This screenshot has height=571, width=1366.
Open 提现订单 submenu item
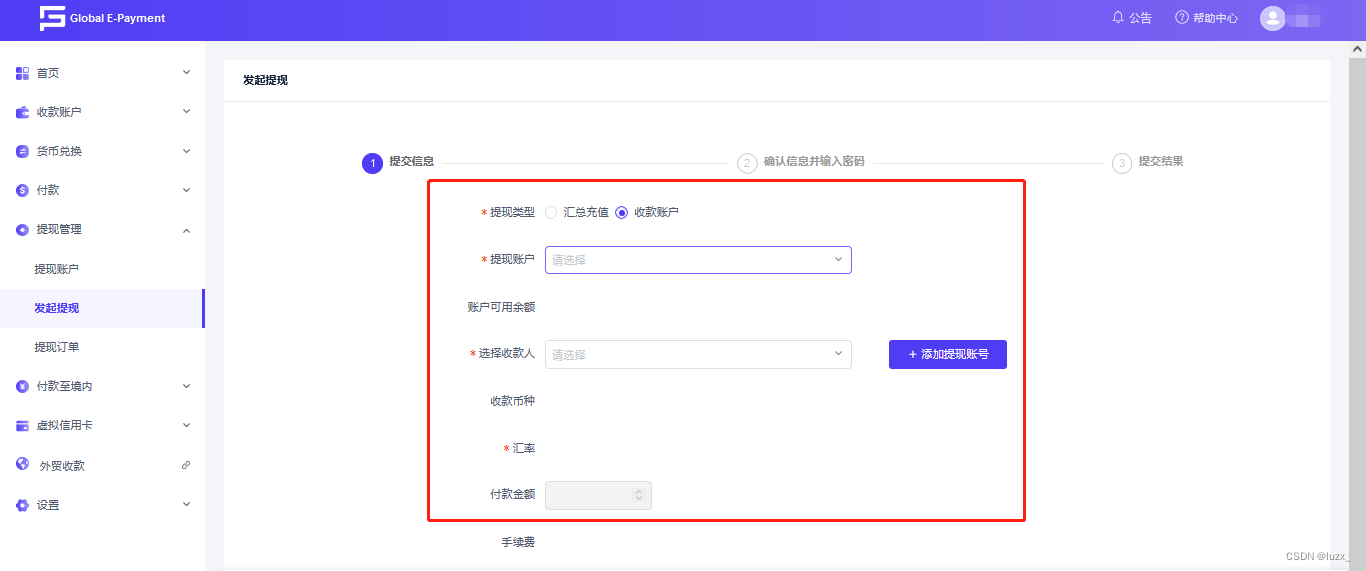[x=102, y=347]
